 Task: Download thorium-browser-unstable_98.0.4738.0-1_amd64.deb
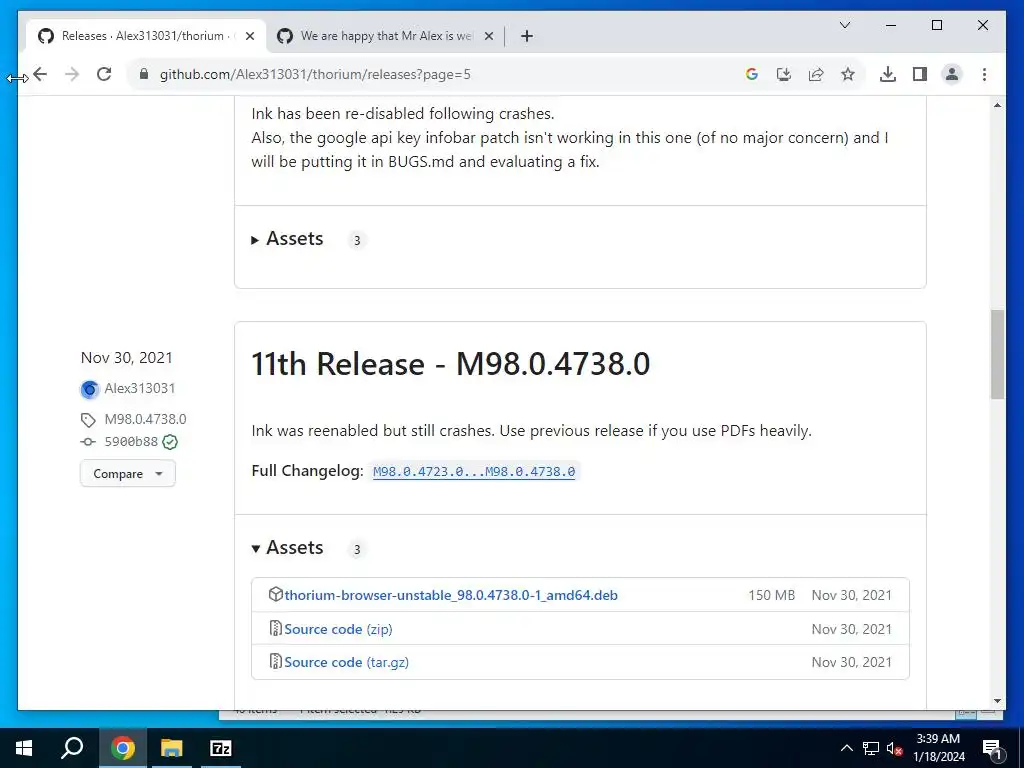[x=451, y=595]
